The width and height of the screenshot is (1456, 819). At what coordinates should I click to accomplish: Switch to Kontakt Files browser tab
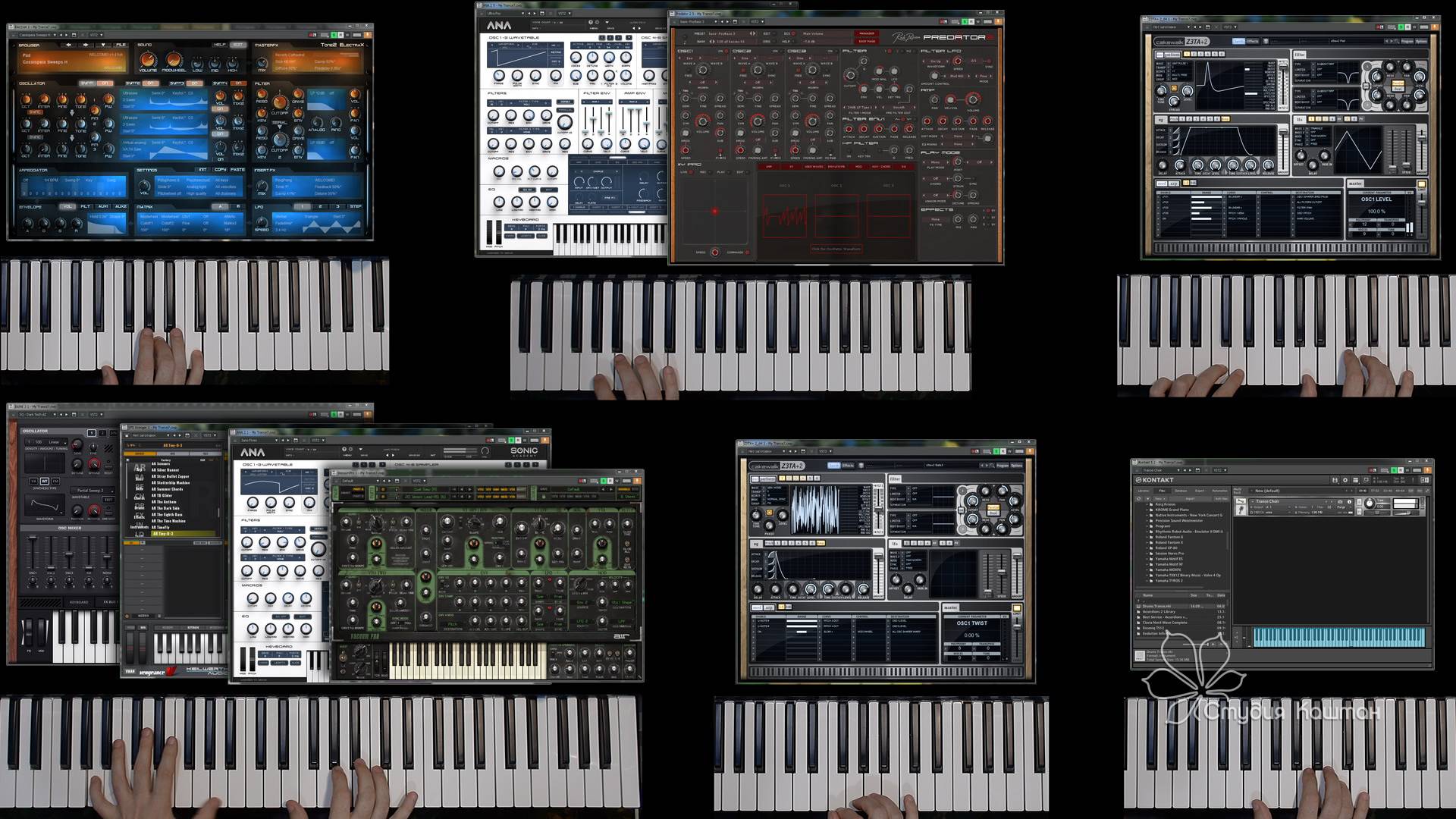pos(1162,491)
